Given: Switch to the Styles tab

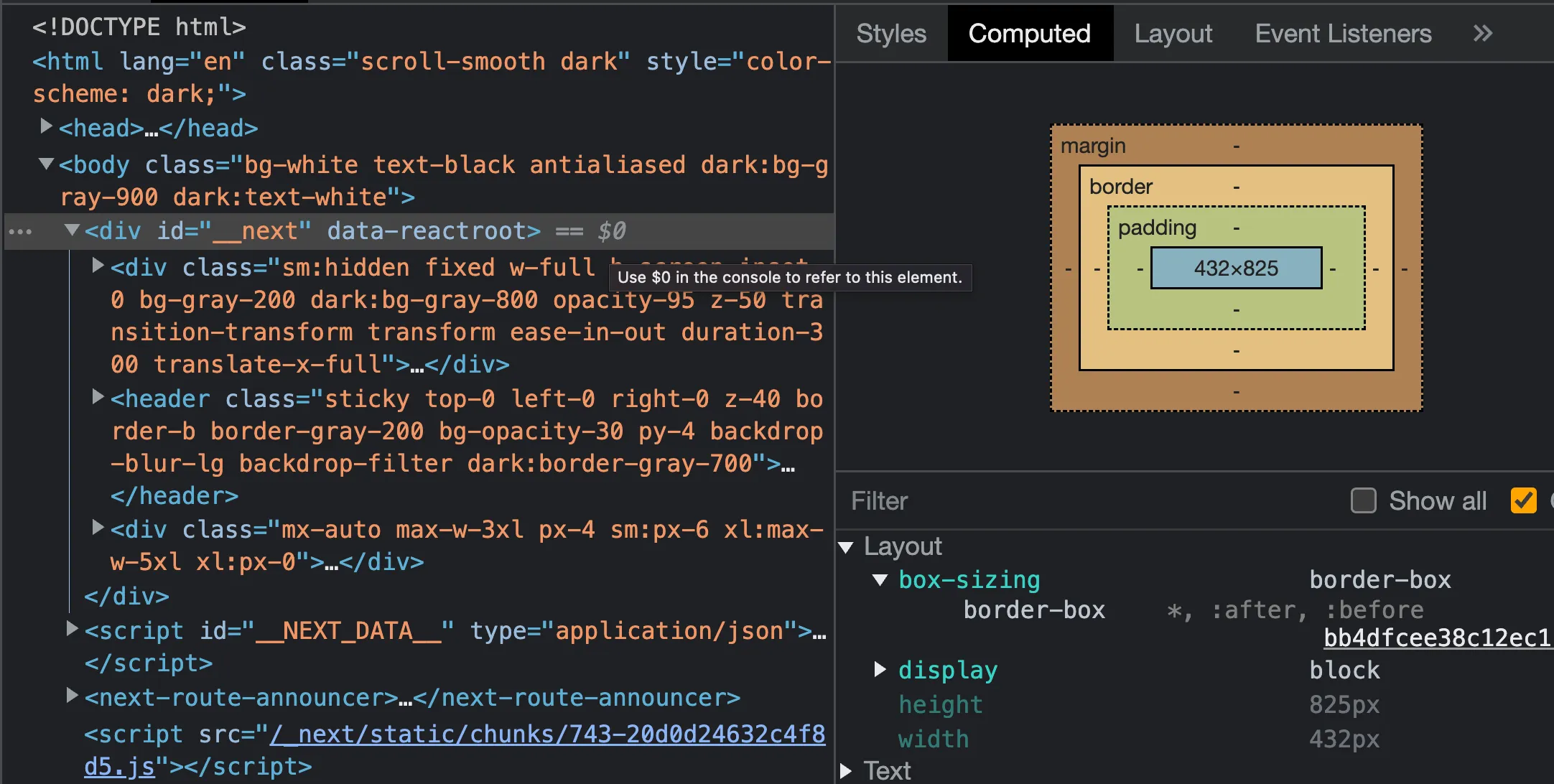Looking at the screenshot, I should (x=891, y=33).
